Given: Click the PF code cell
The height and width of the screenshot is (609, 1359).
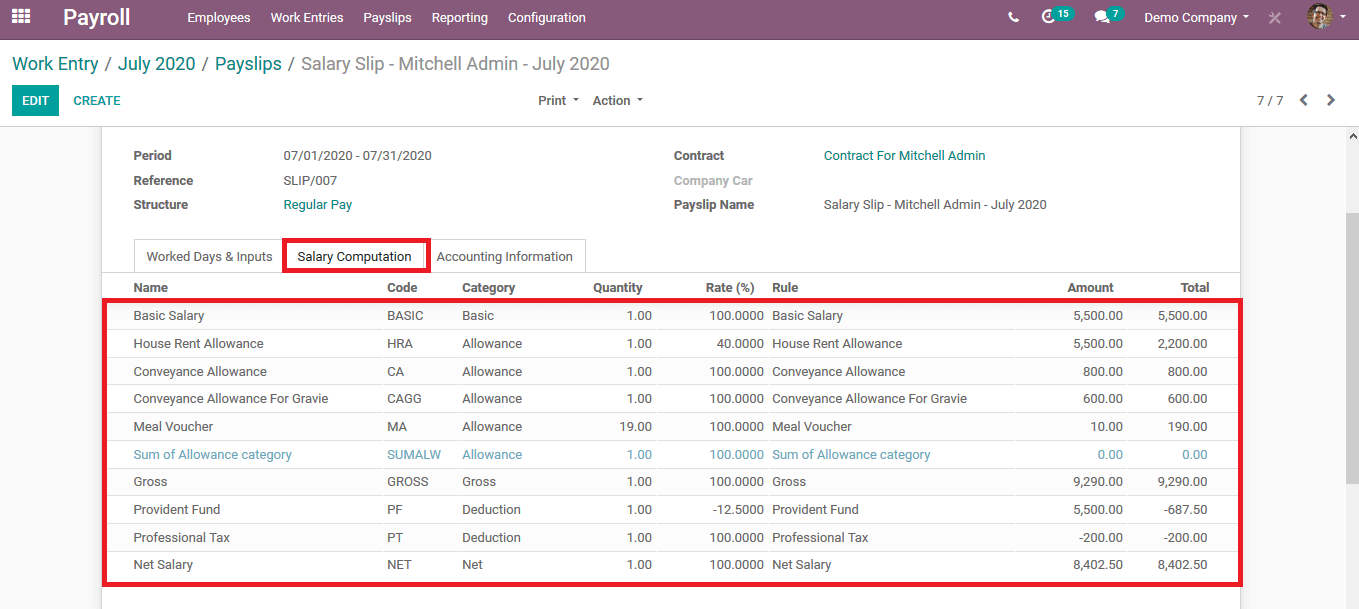Looking at the screenshot, I should [x=395, y=510].
